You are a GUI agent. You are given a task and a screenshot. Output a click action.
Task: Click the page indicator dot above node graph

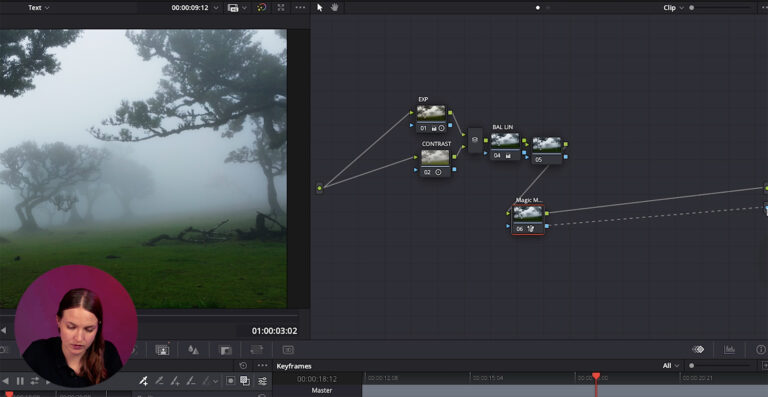(x=538, y=8)
